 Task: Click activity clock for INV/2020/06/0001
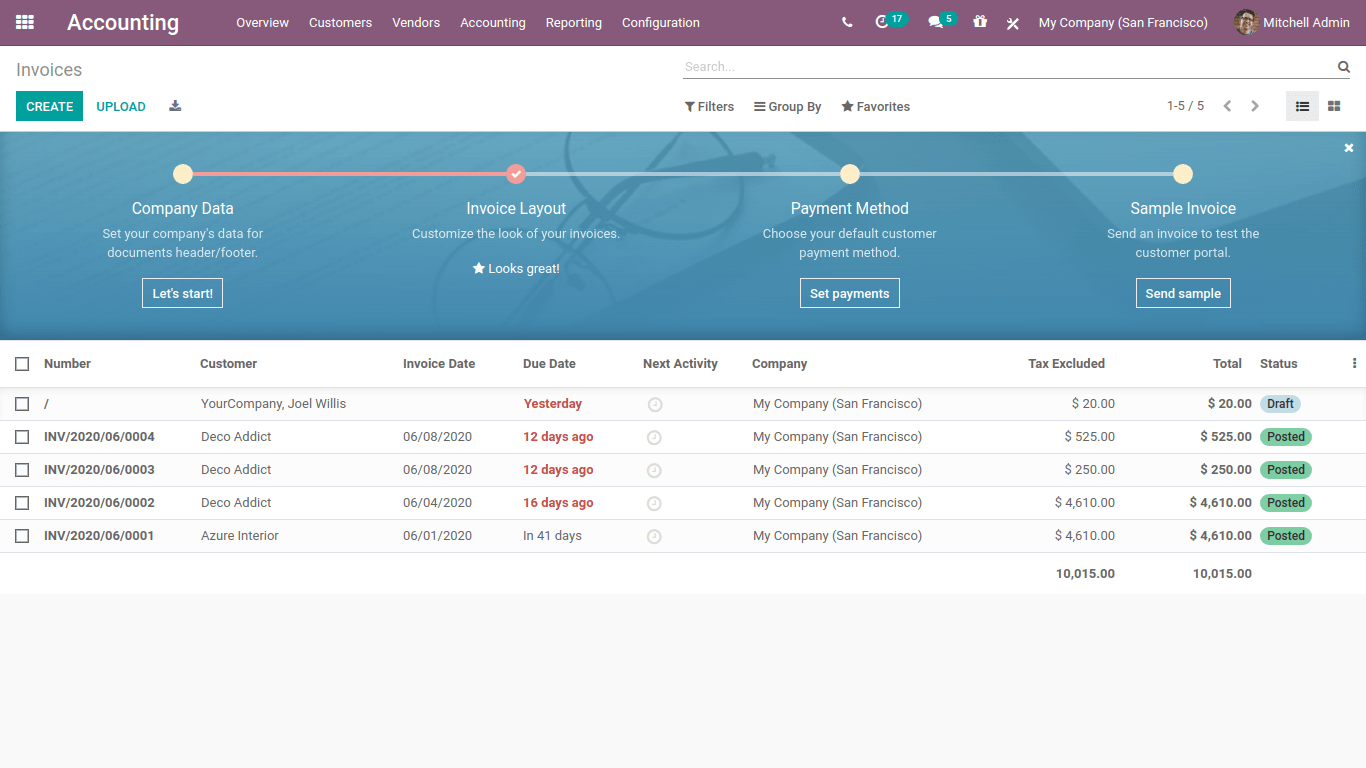coord(654,537)
